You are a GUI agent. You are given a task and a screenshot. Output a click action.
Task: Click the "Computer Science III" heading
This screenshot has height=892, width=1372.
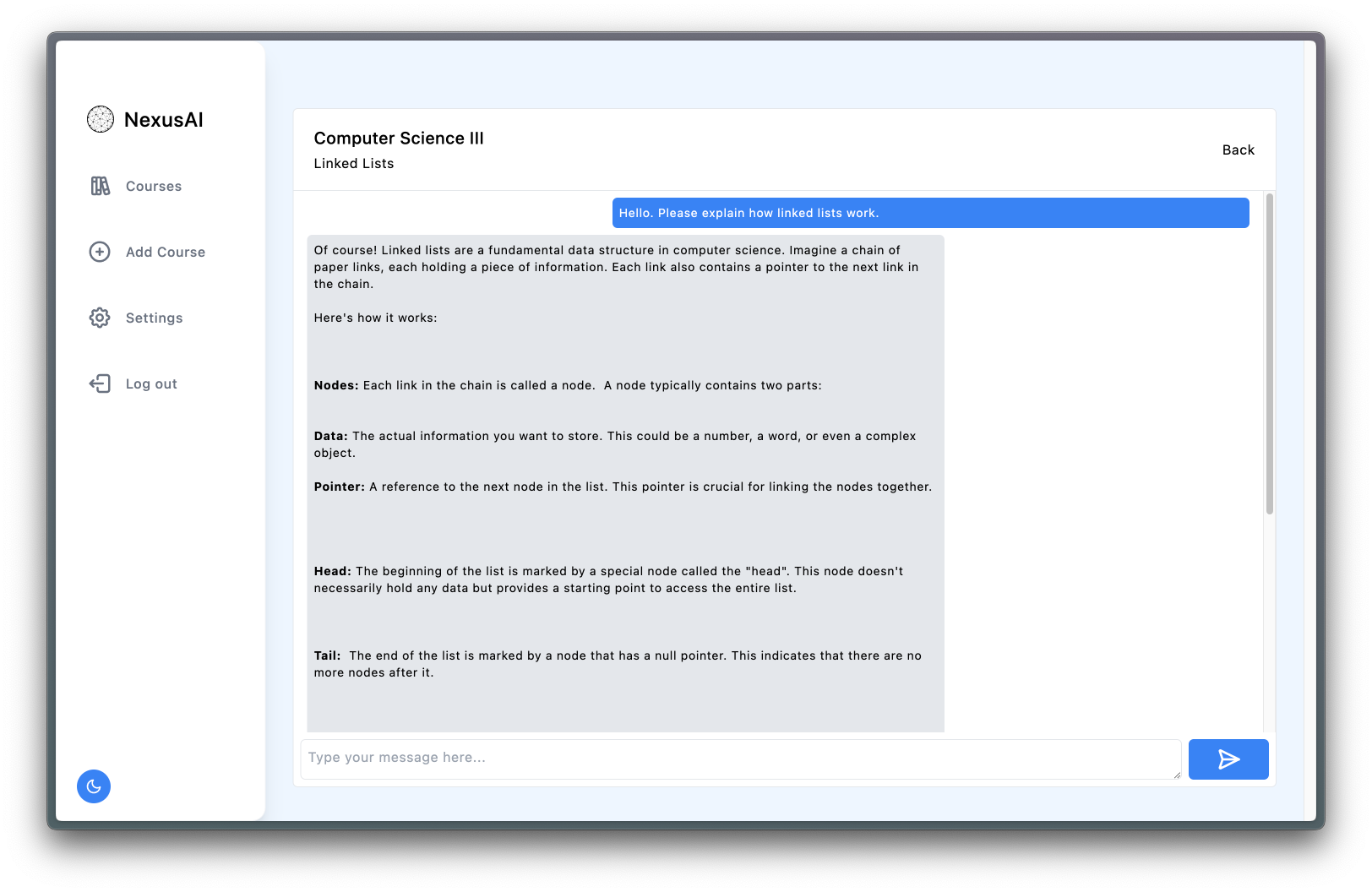click(399, 139)
